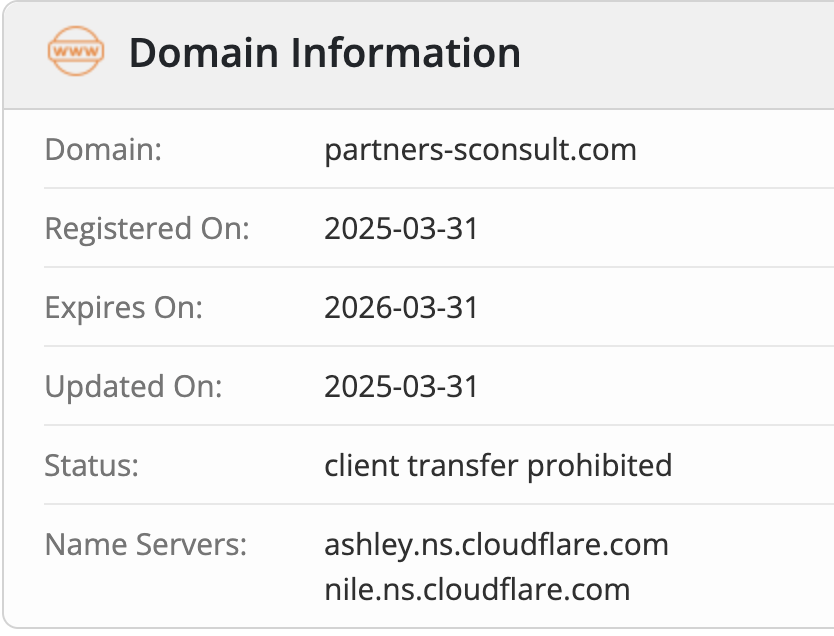Select the expiry date 2026-03-31
Screen dimensions: 834x636
click(x=401, y=307)
